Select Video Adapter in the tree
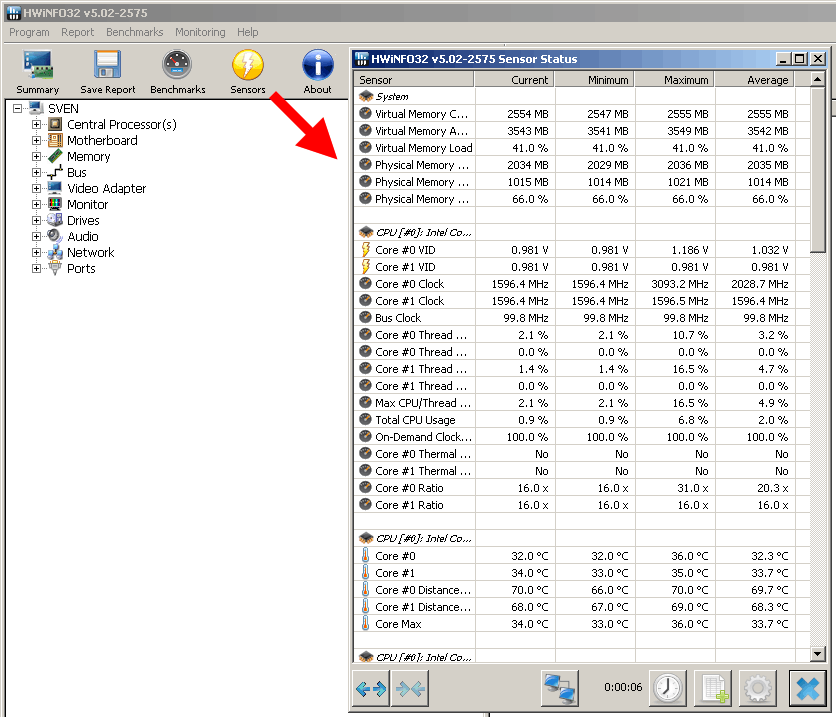 coord(106,189)
